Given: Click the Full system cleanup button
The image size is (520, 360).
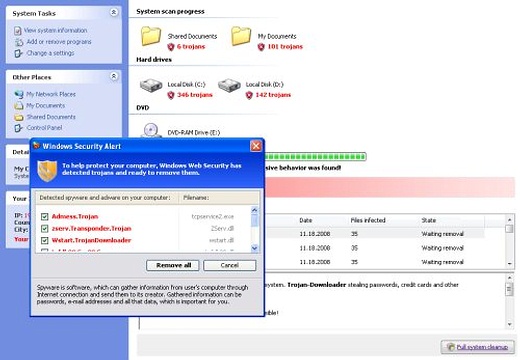Looking at the screenshot, I should [x=478, y=347].
